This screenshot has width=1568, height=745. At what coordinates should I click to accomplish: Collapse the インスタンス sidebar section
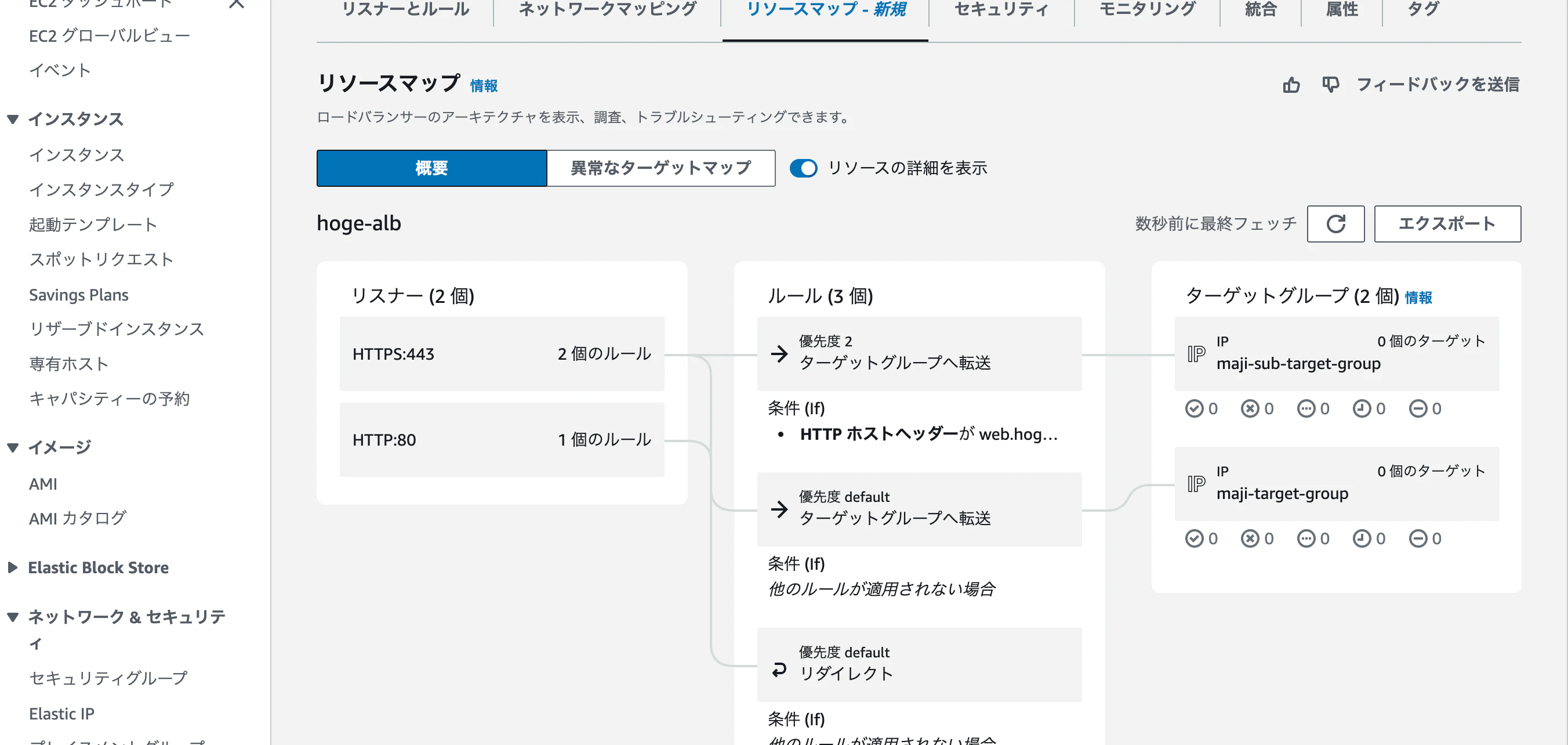[x=13, y=119]
